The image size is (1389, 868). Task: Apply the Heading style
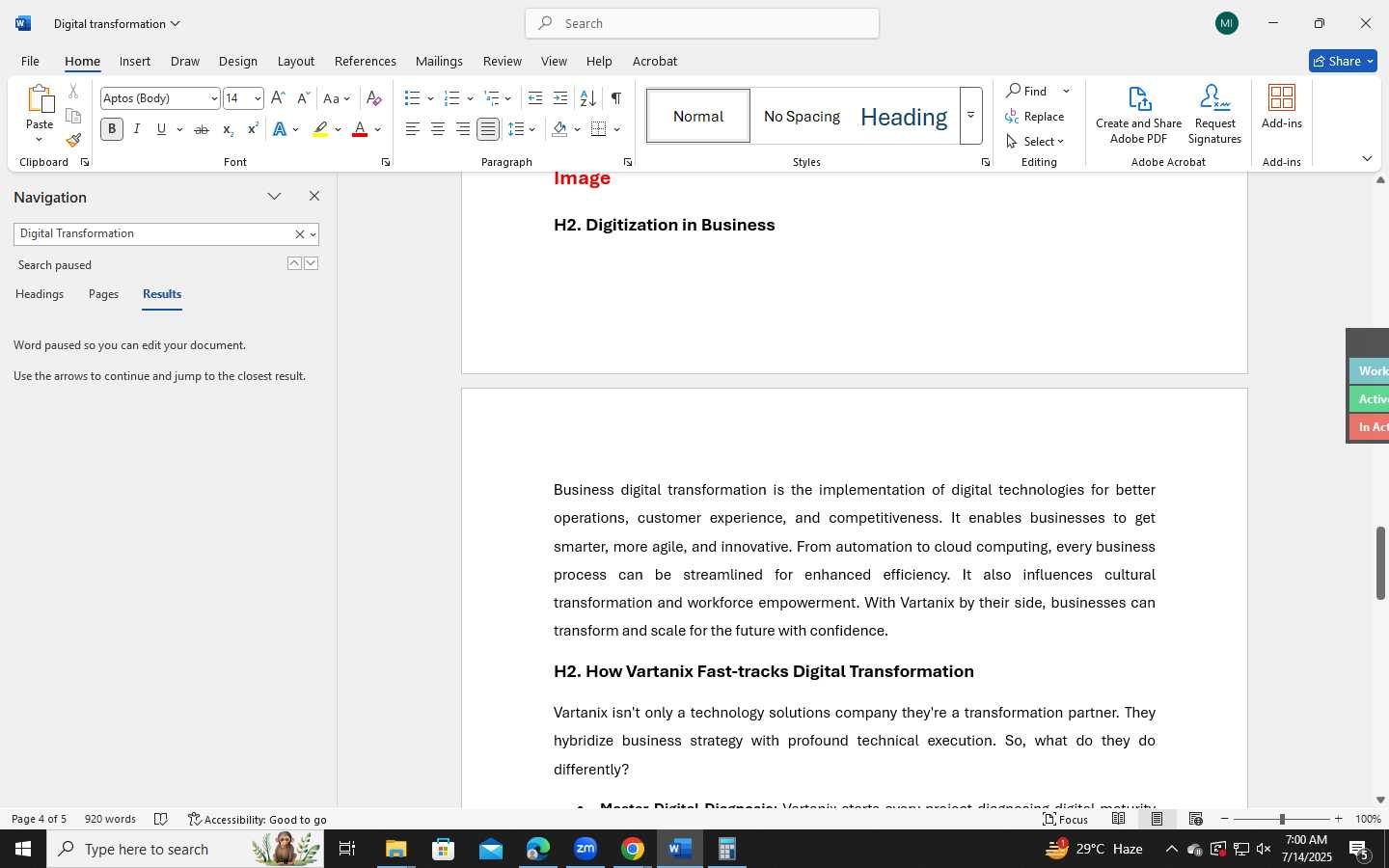[x=904, y=116]
